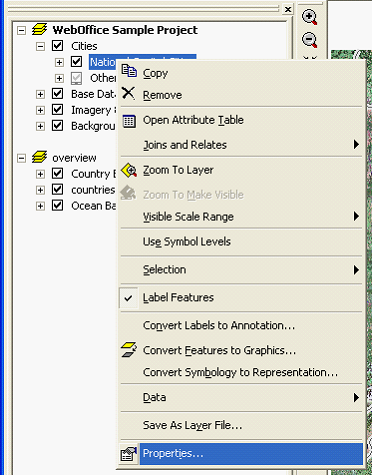Toggle the Ocean layer checkbox

[x=57, y=206]
